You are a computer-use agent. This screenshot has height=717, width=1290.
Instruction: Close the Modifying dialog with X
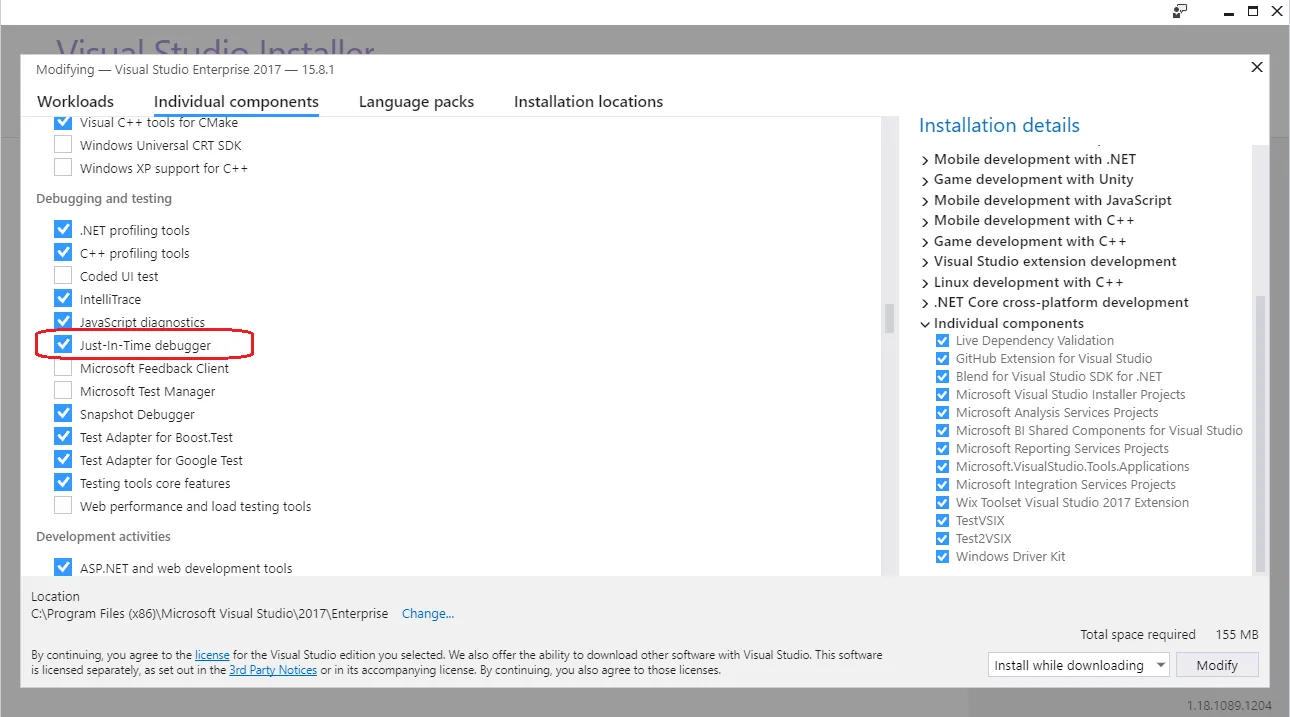tap(1257, 68)
